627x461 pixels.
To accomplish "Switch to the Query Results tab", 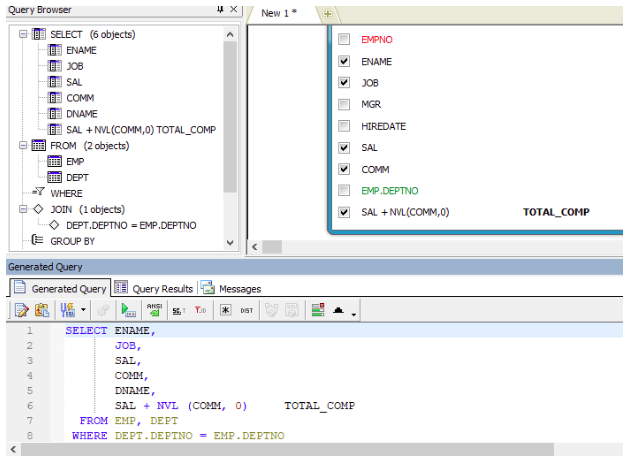I will pyautogui.click(x=154, y=288).
